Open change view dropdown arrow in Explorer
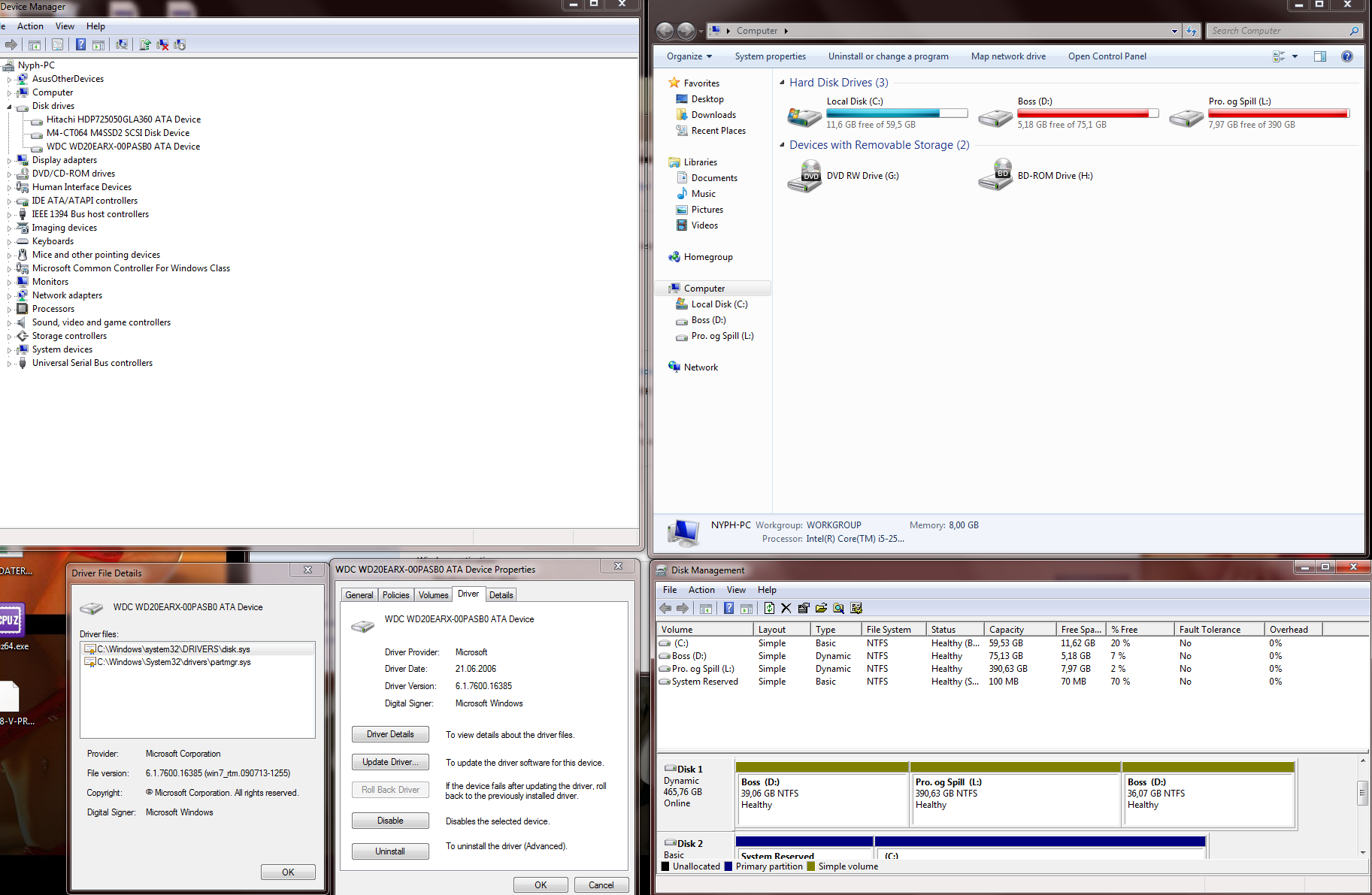1372x895 pixels. (x=1295, y=56)
